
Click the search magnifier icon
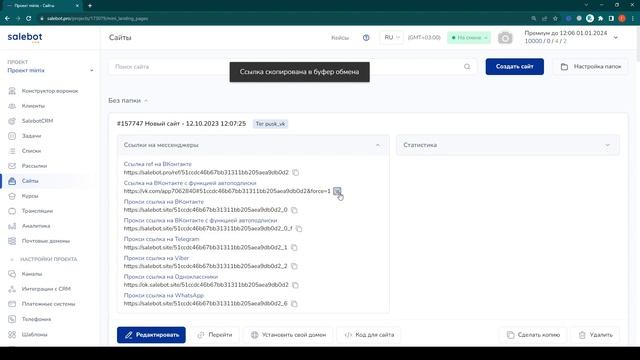(467, 67)
